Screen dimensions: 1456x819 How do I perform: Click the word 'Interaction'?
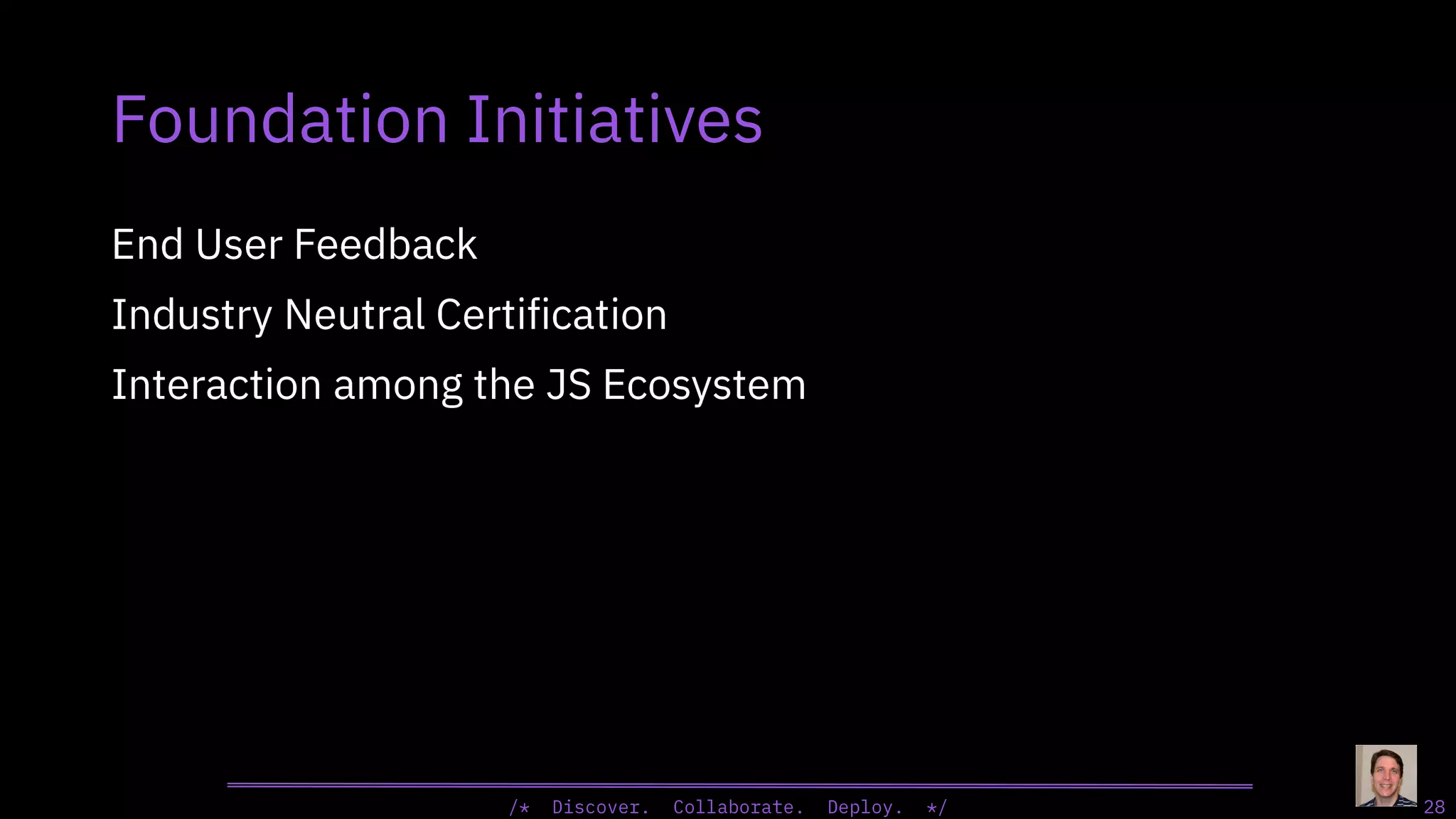pos(216,385)
